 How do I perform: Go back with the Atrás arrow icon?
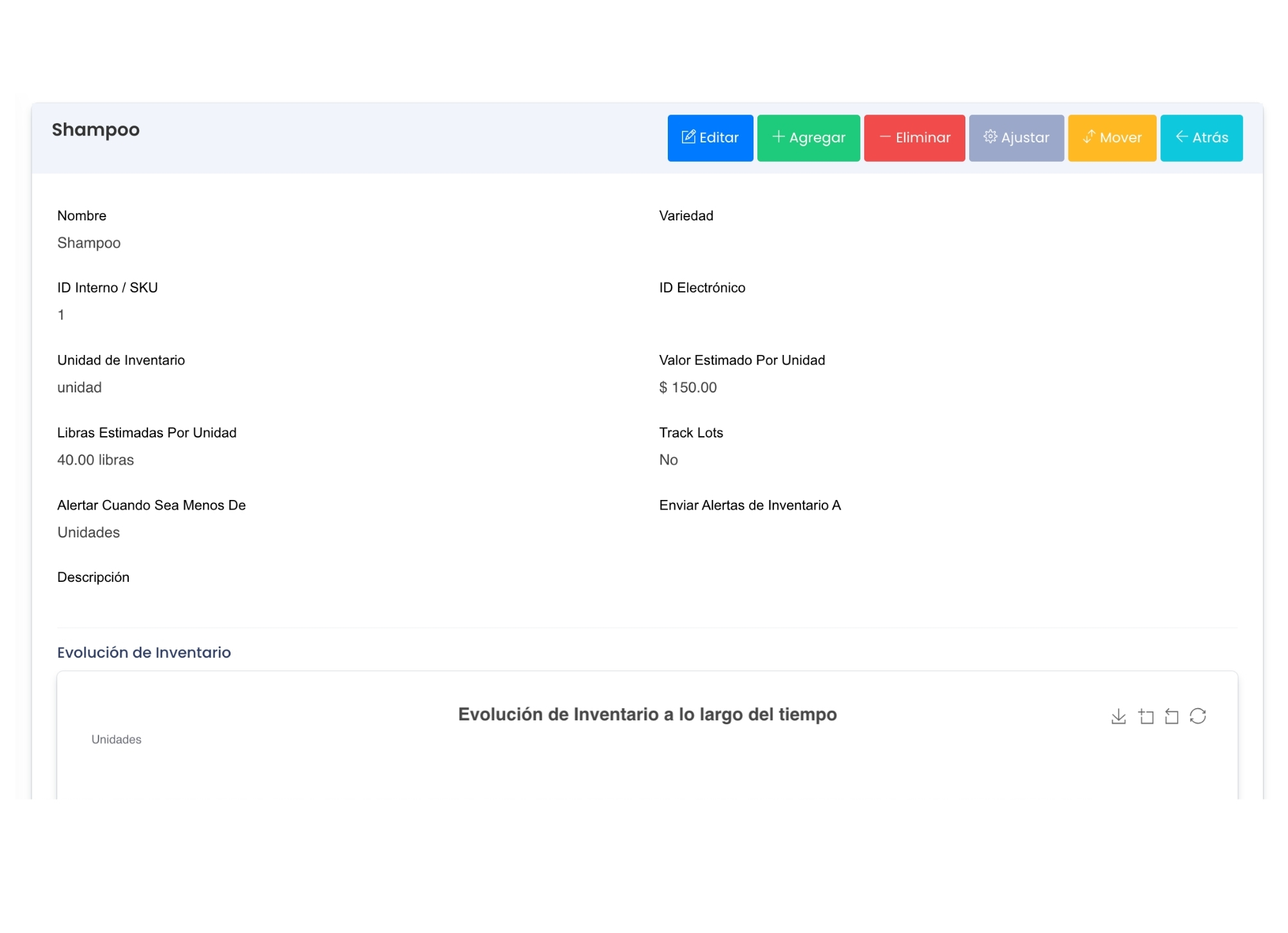click(x=1181, y=137)
